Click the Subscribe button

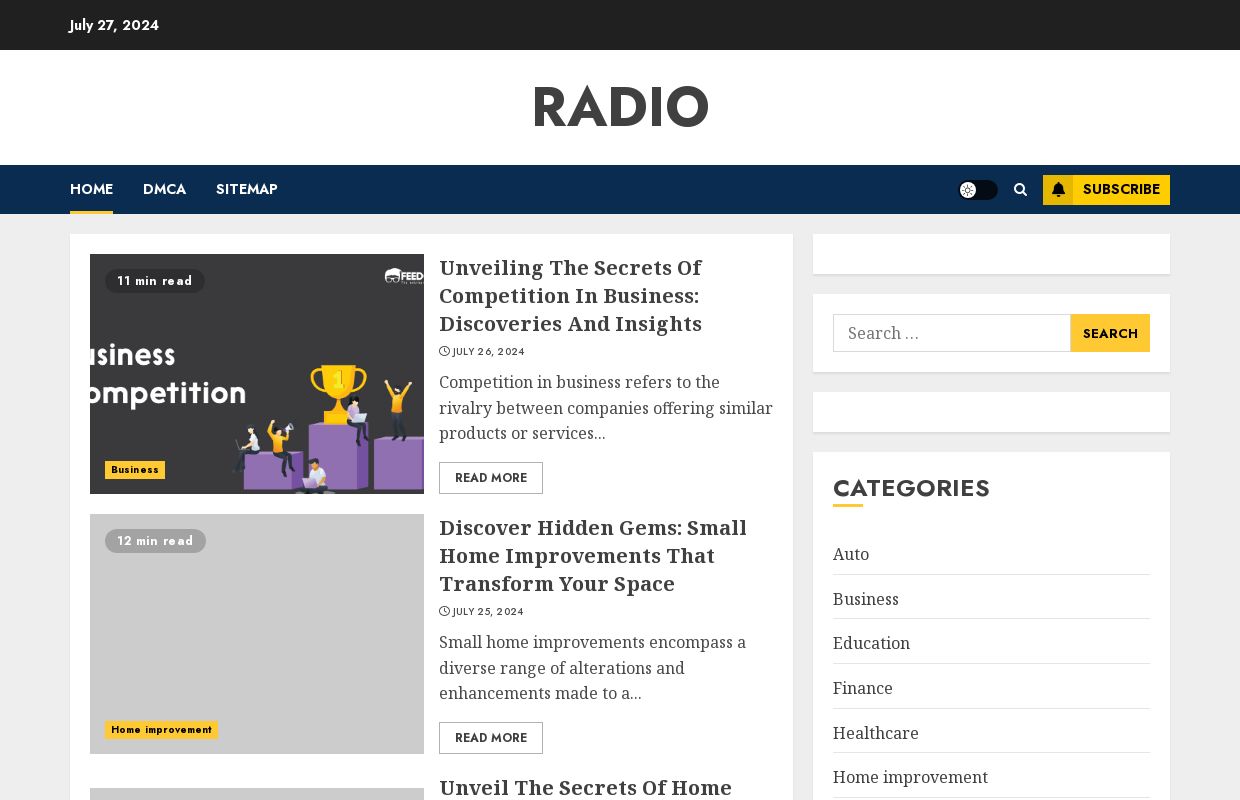click(x=1106, y=190)
